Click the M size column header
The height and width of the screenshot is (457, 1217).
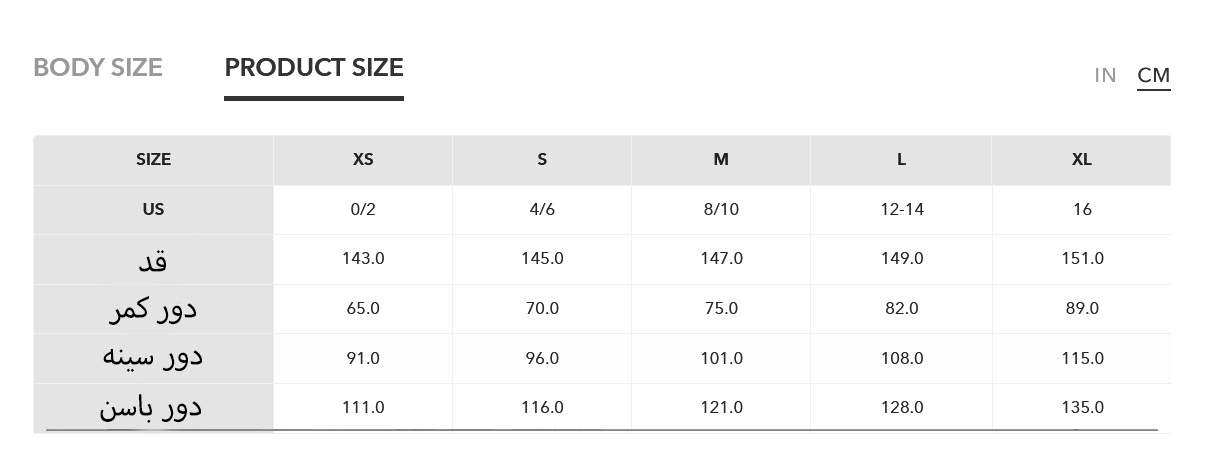pyautogui.click(x=721, y=160)
